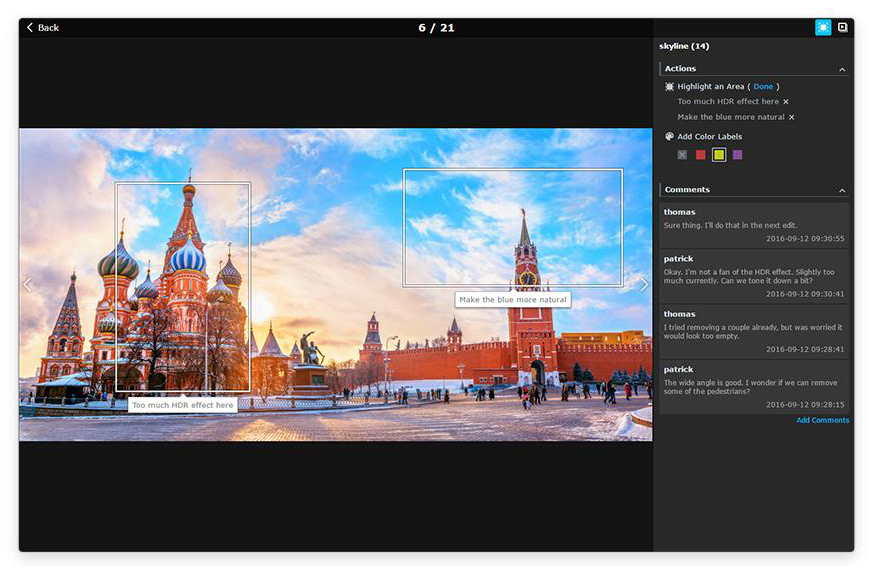The height and width of the screenshot is (567, 869).
Task: Delete the 'Make the blue more natural' highlight
Action: 792,118
